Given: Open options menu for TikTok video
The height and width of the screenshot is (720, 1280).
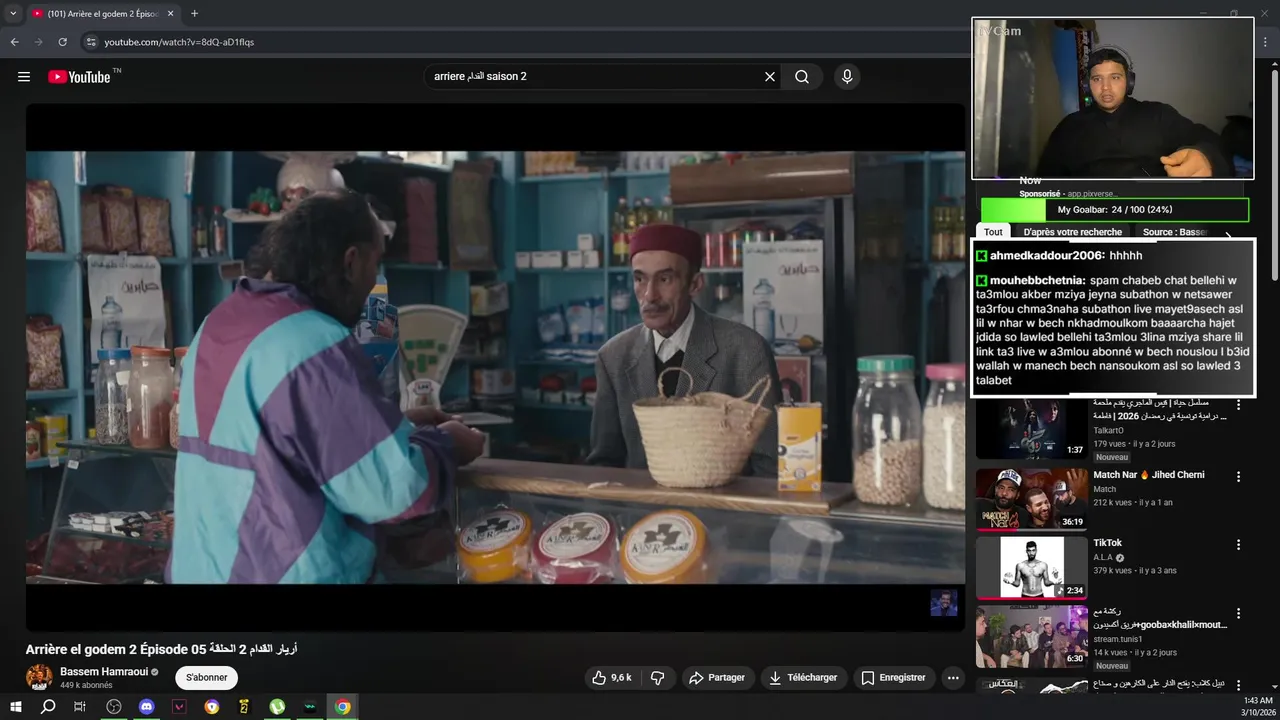Looking at the screenshot, I should tap(1238, 545).
